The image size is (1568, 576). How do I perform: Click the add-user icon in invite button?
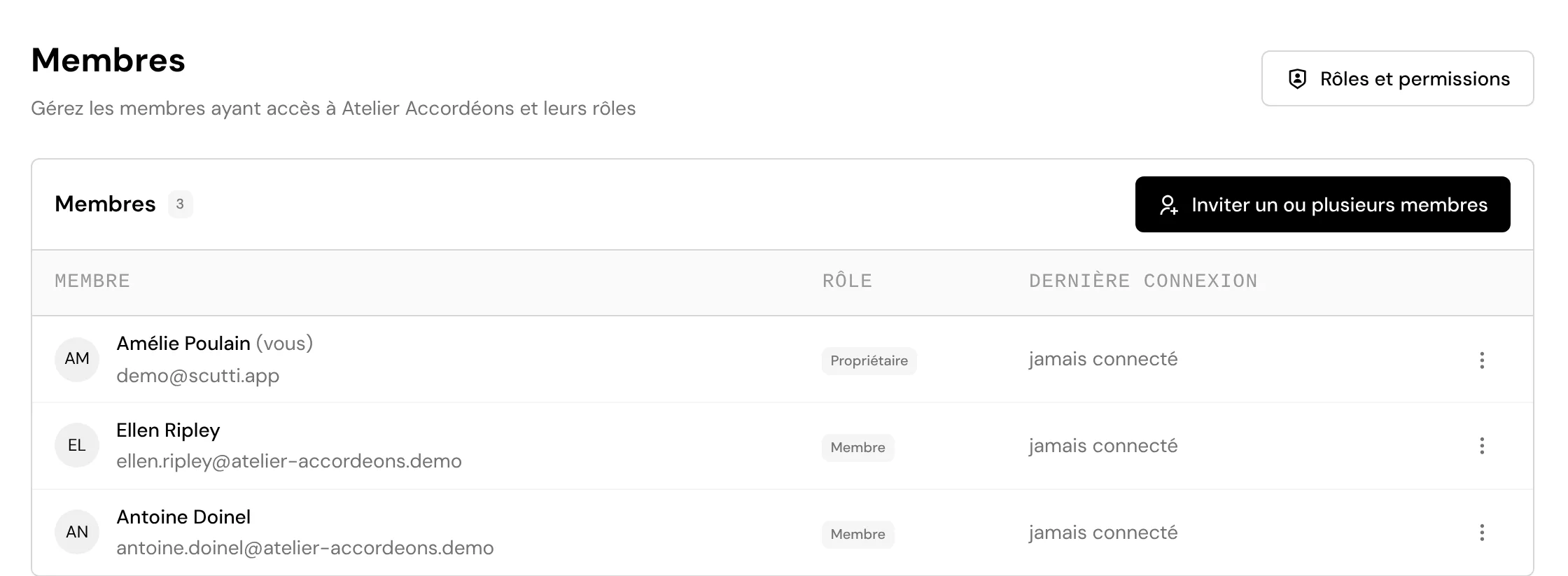pyautogui.click(x=1169, y=205)
